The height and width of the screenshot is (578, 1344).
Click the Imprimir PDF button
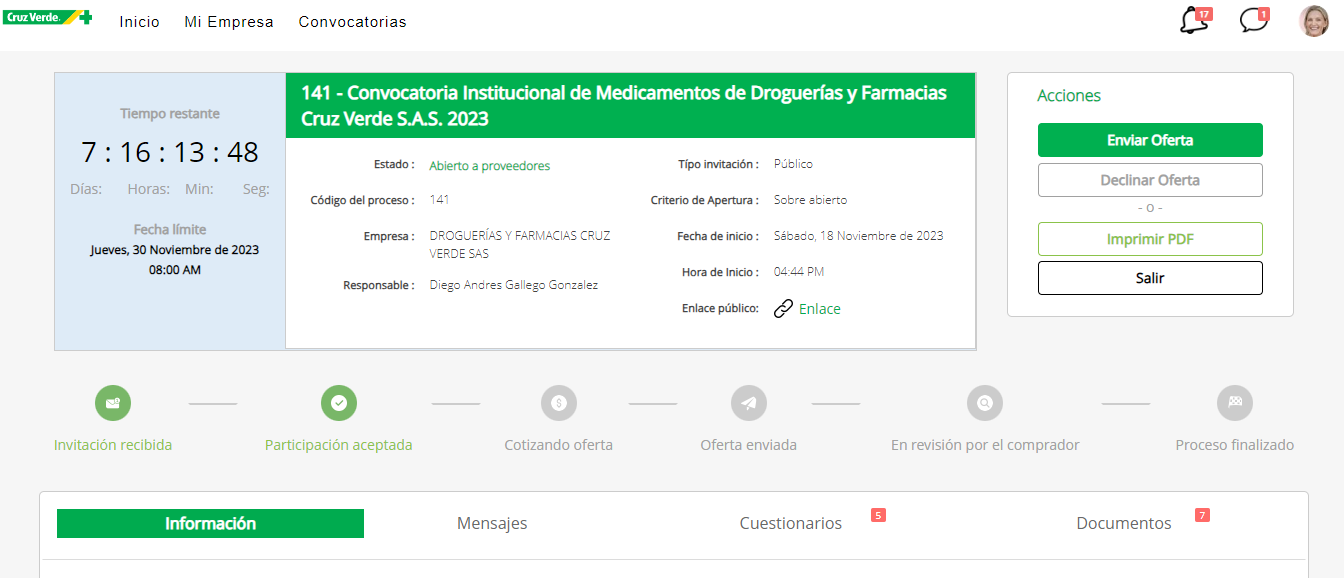click(x=1150, y=239)
